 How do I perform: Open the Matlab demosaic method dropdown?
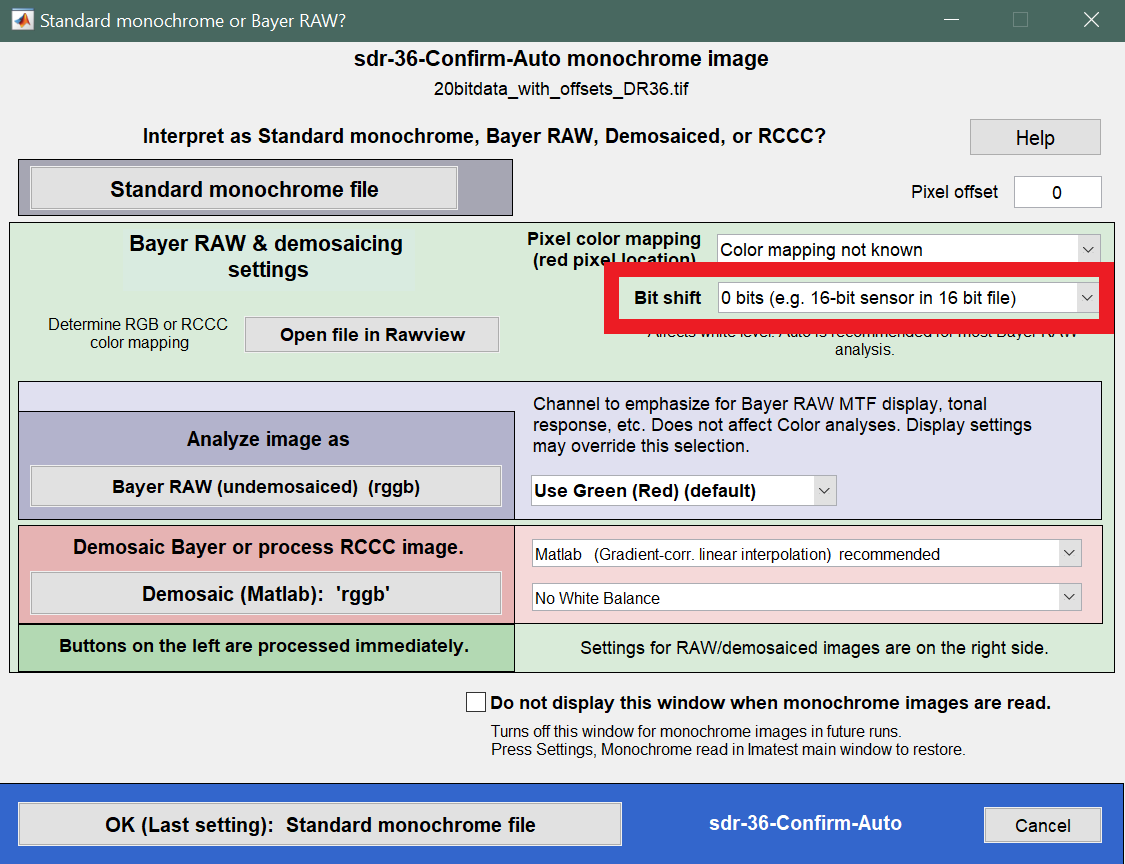coord(806,554)
